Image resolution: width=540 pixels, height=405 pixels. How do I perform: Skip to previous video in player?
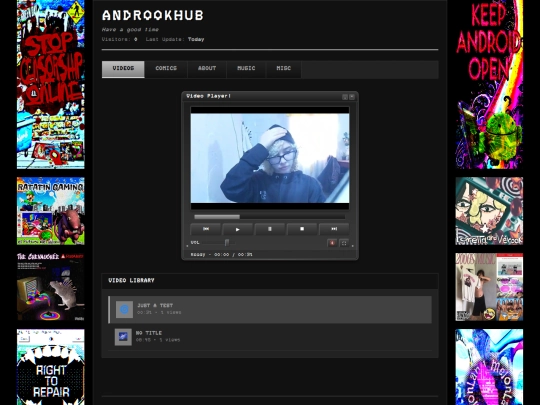tap(206, 229)
